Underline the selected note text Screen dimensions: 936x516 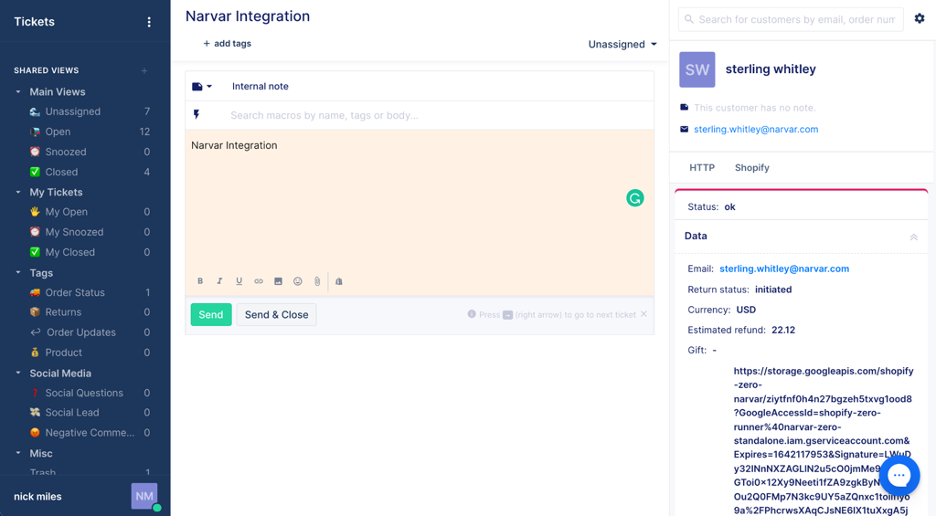click(239, 281)
